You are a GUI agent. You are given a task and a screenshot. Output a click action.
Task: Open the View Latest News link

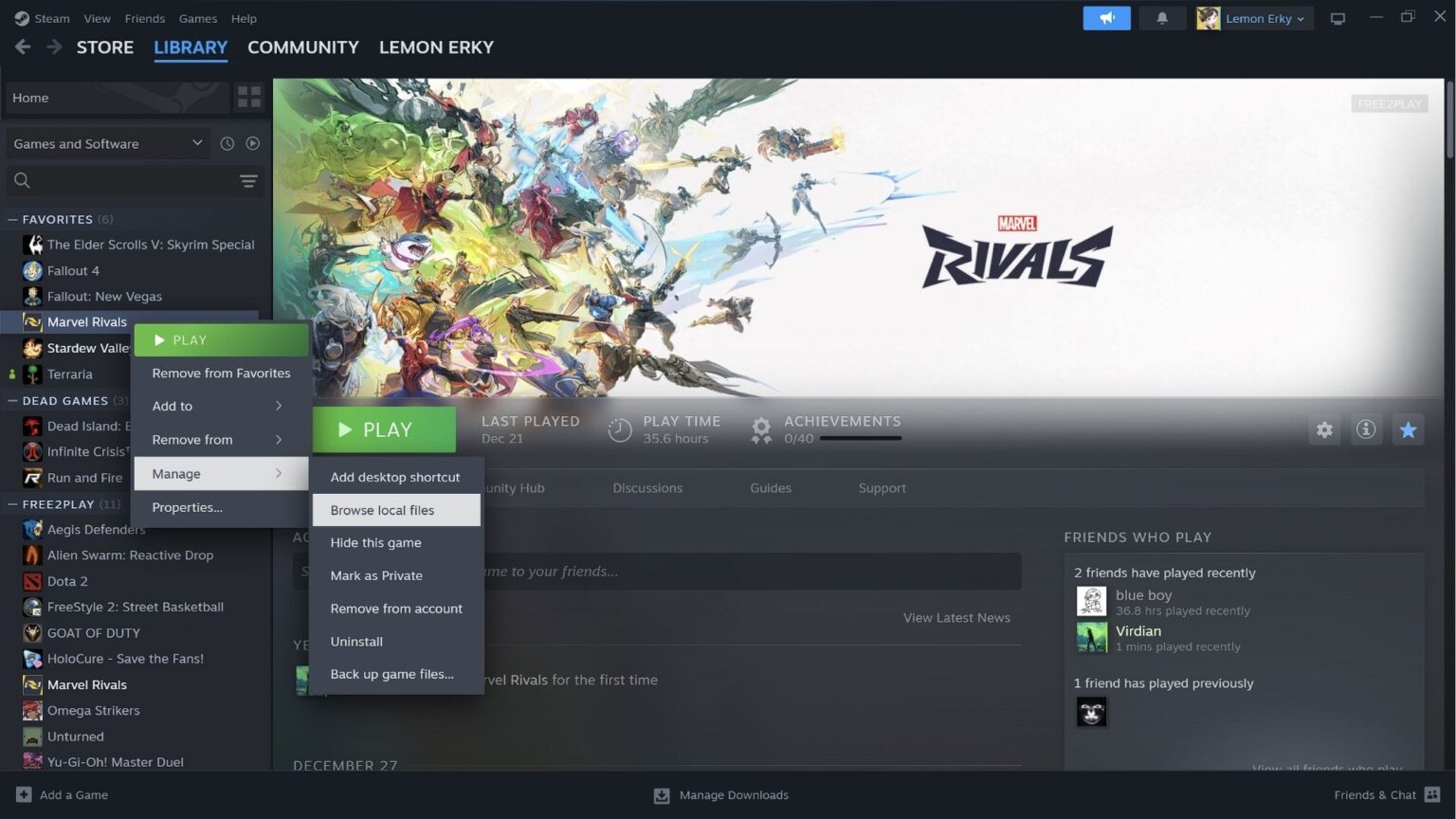[x=955, y=617]
